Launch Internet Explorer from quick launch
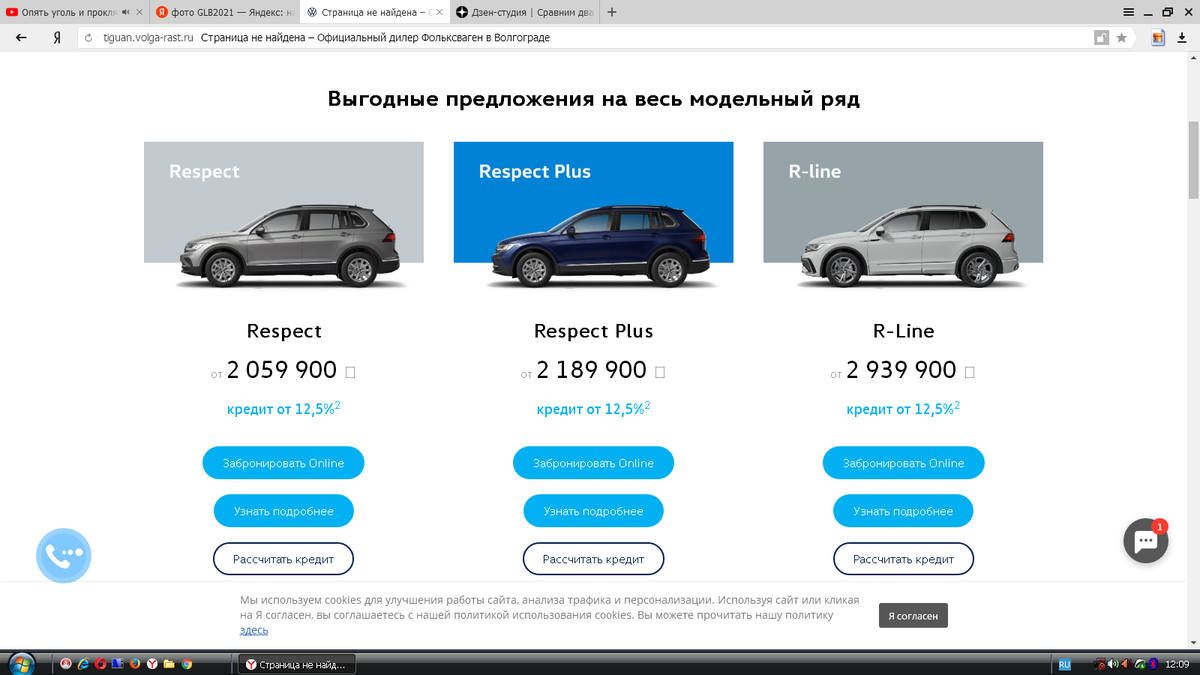Image resolution: width=1200 pixels, height=675 pixels. click(x=84, y=664)
